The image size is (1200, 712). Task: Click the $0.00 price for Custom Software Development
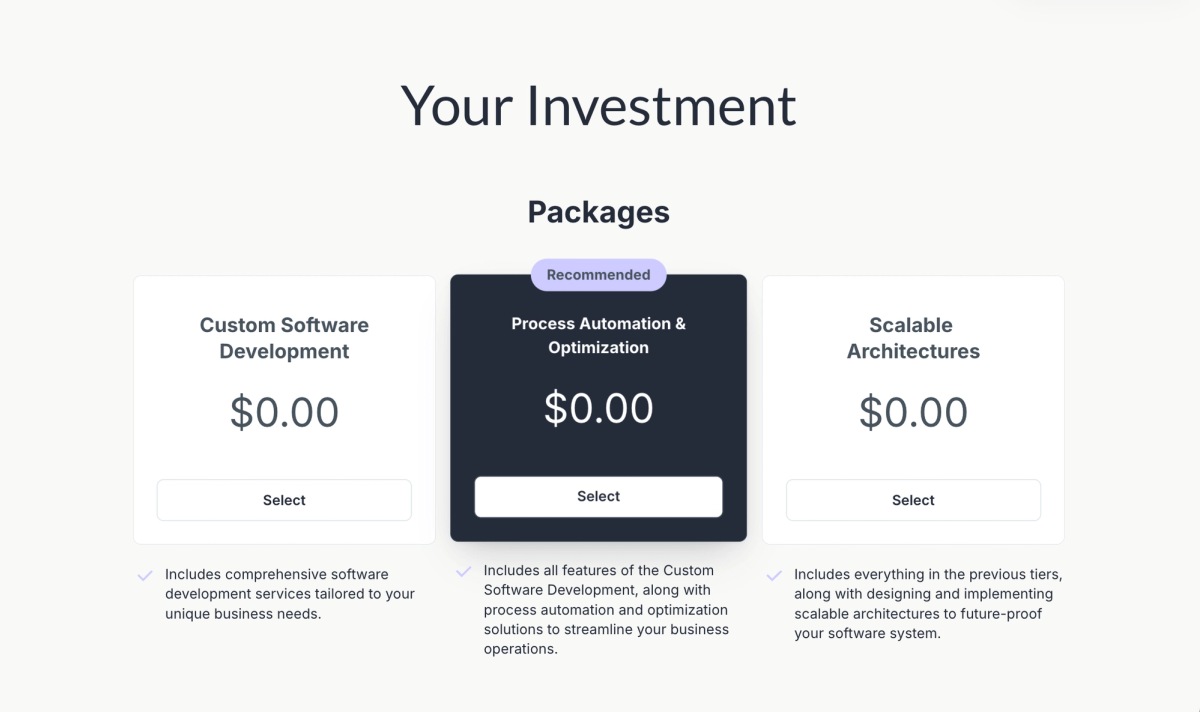point(284,412)
